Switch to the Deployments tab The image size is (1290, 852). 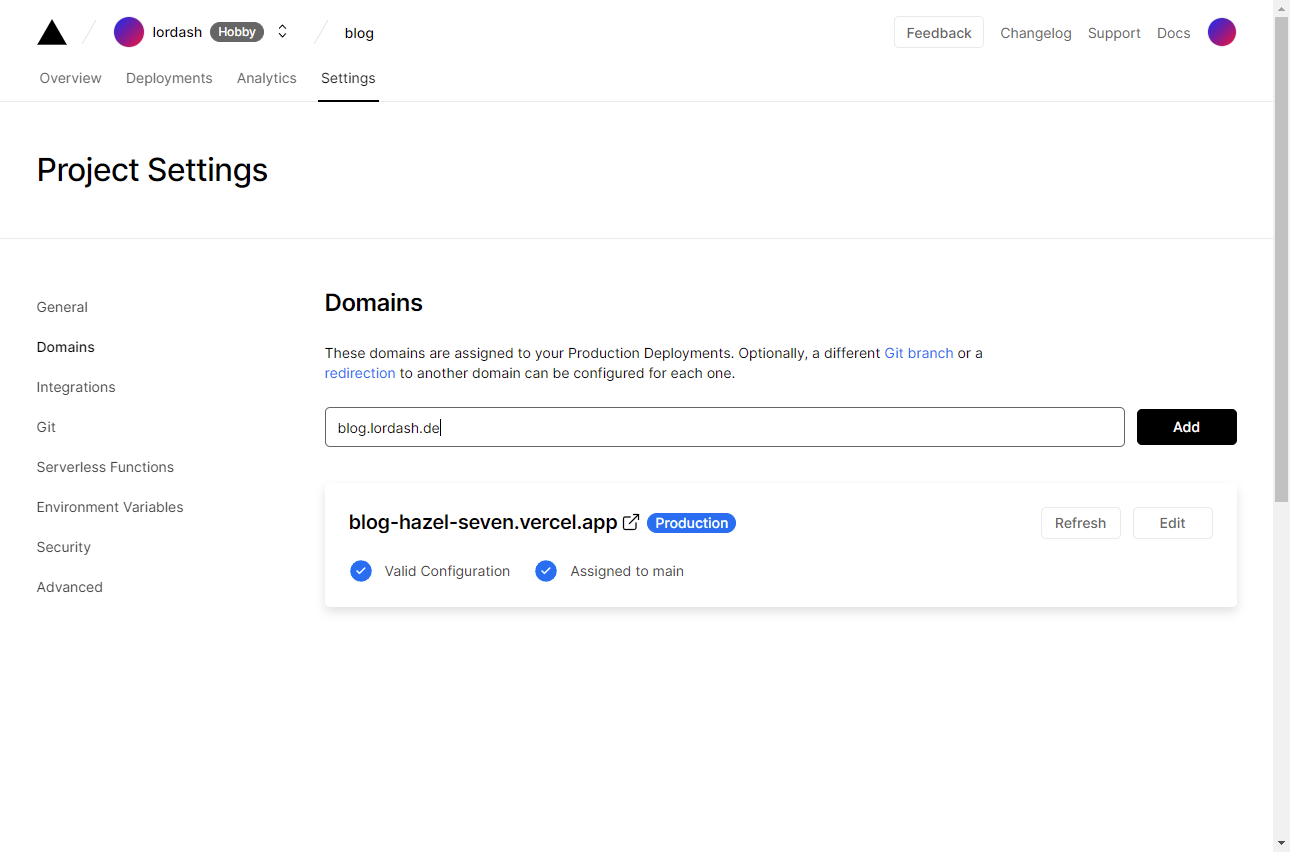point(169,78)
